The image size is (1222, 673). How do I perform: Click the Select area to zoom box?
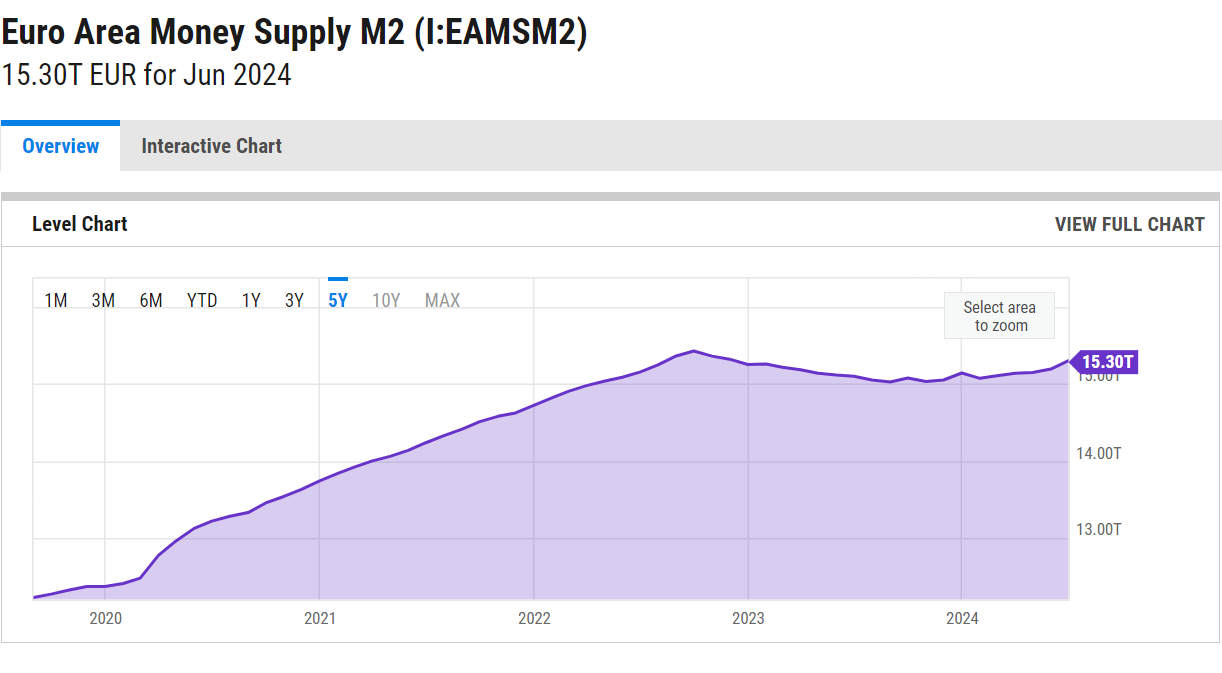pyautogui.click(x=999, y=317)
